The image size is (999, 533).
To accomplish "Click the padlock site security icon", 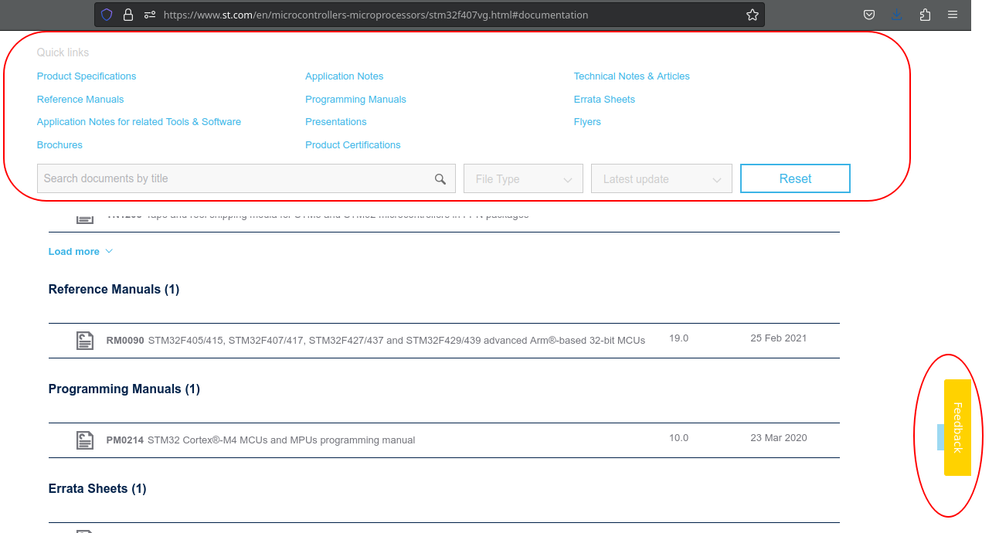I will 128,15.
